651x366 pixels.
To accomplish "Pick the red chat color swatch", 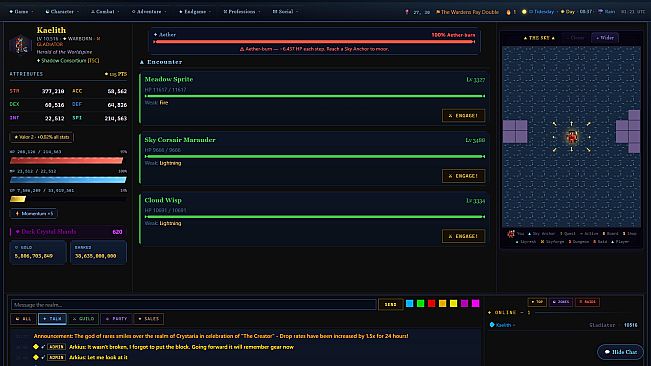I will (431, 304).
